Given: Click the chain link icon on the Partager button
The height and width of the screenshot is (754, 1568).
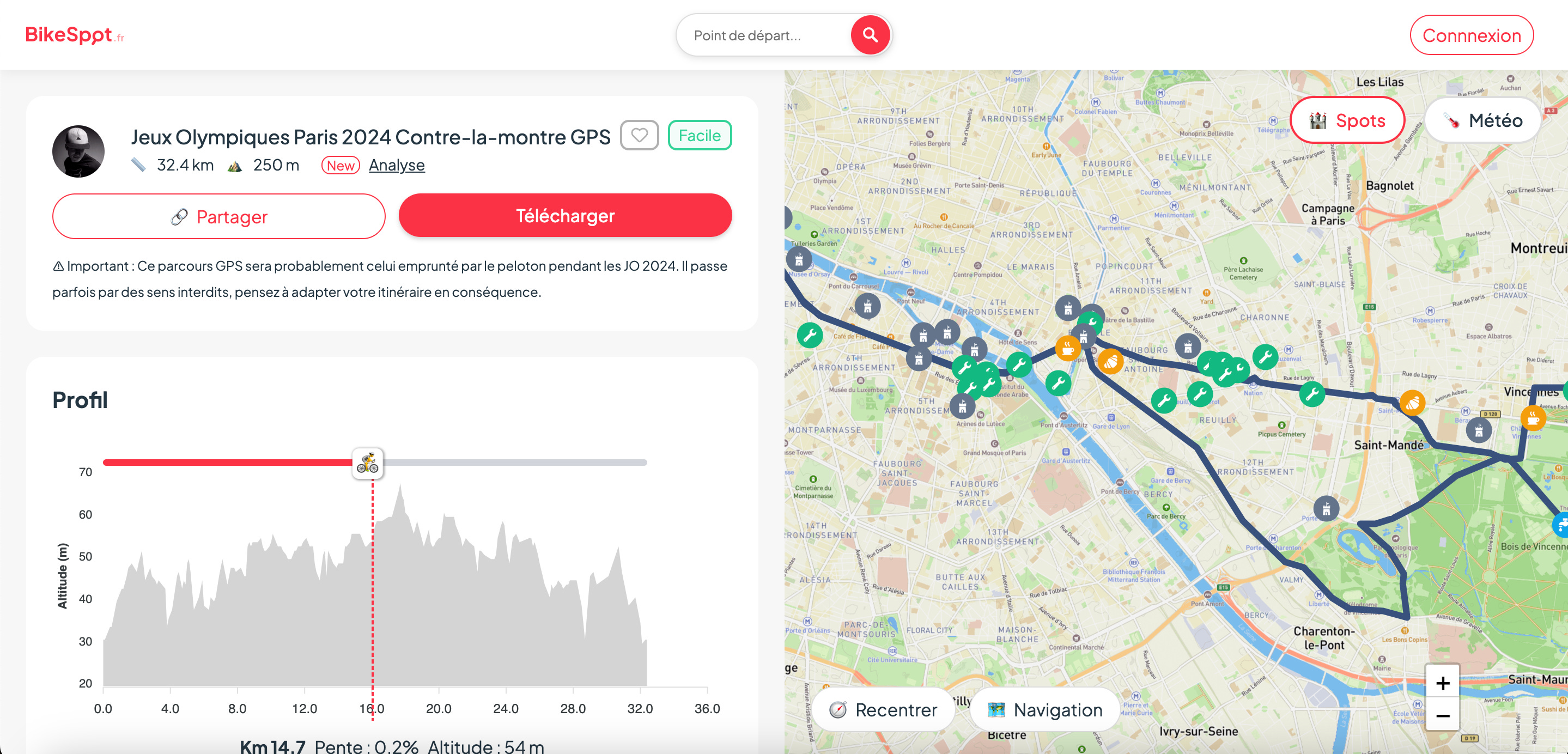Looking at the screenshot, I should click(180, 216).
